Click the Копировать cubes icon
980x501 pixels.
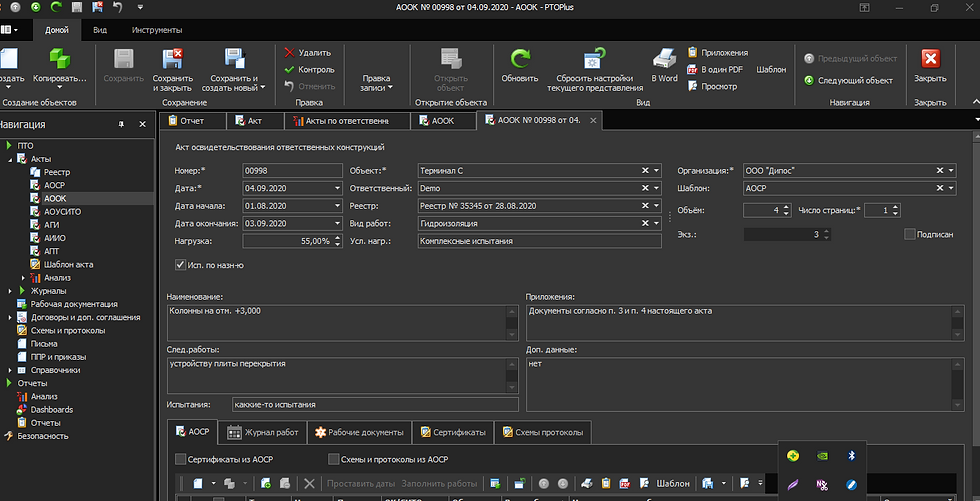click(x=60, y=59)
